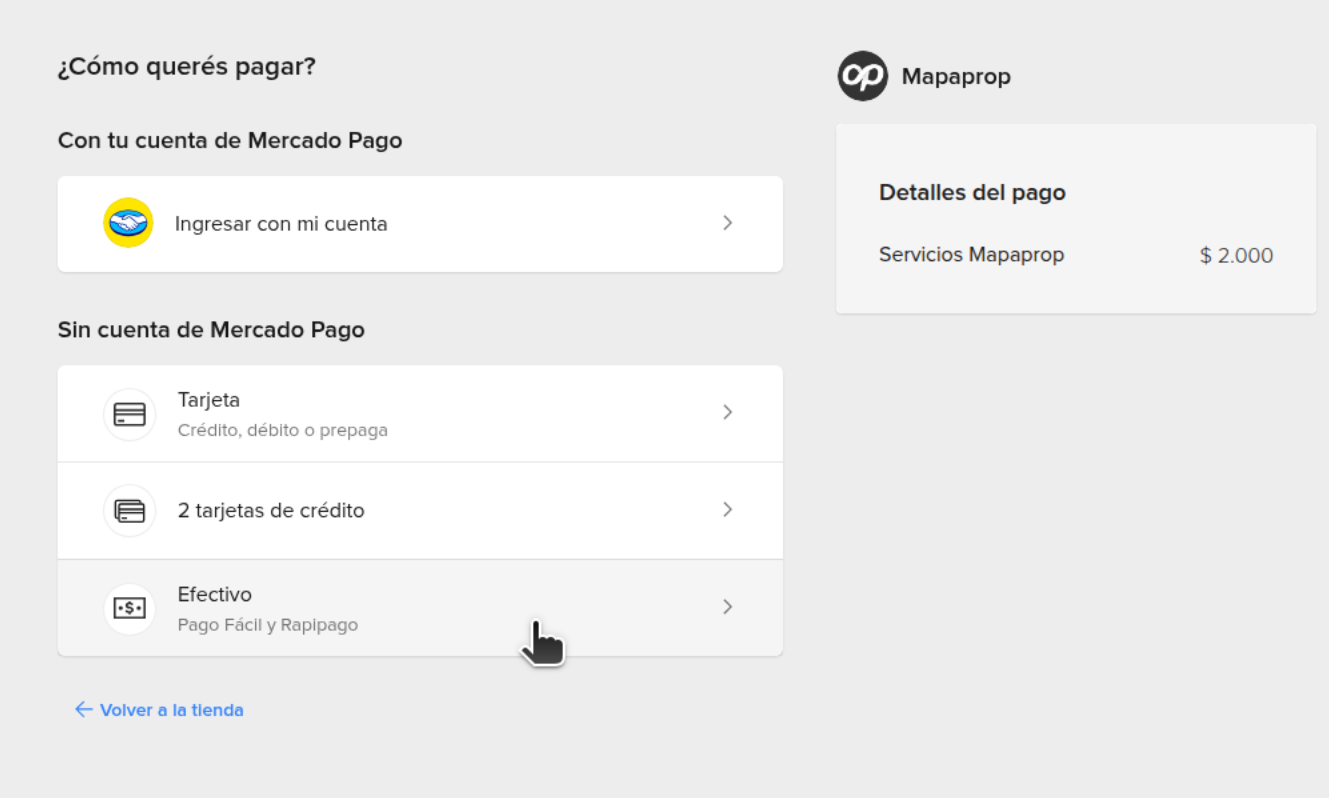
Task: Choose Tarjeta as payment method
Action: pos(420,414)
